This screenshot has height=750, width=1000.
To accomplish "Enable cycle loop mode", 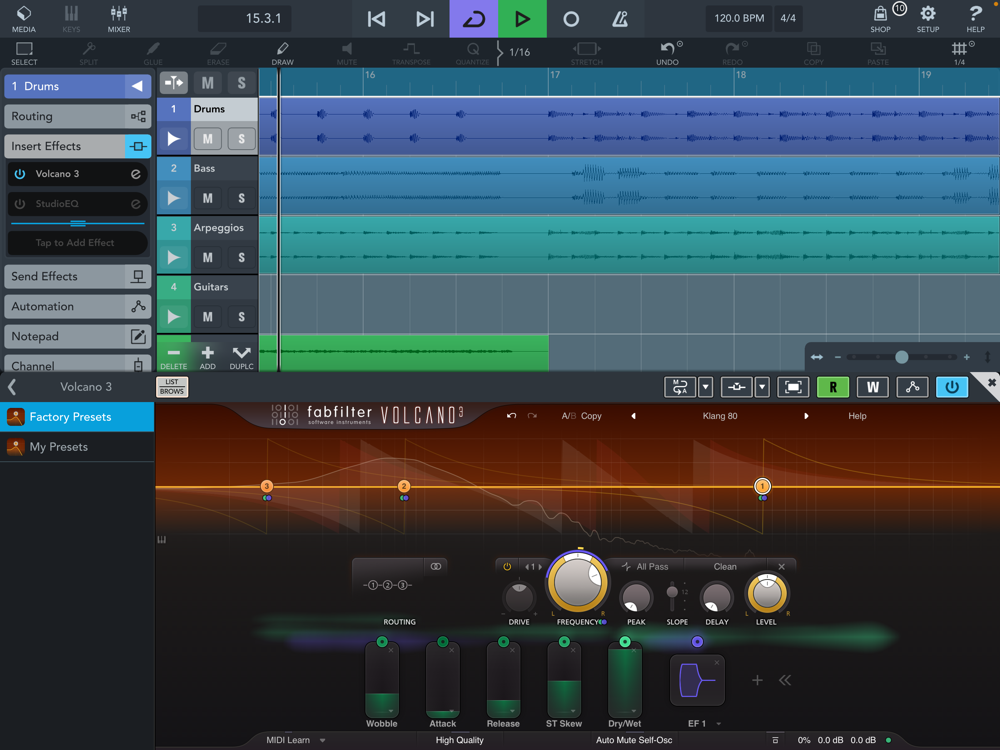I will [x=473, y=19].
